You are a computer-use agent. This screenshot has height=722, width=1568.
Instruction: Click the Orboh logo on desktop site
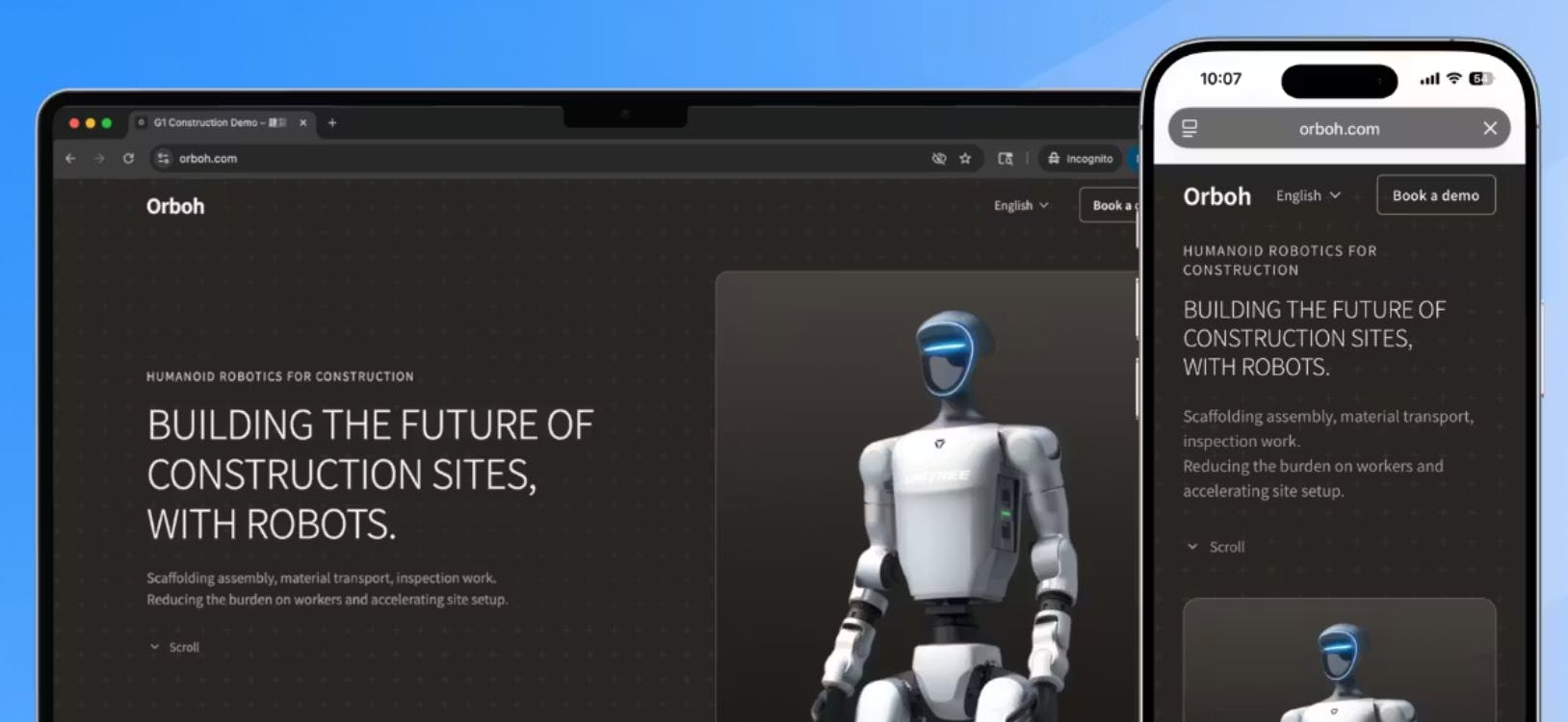(x=175, y=206)
